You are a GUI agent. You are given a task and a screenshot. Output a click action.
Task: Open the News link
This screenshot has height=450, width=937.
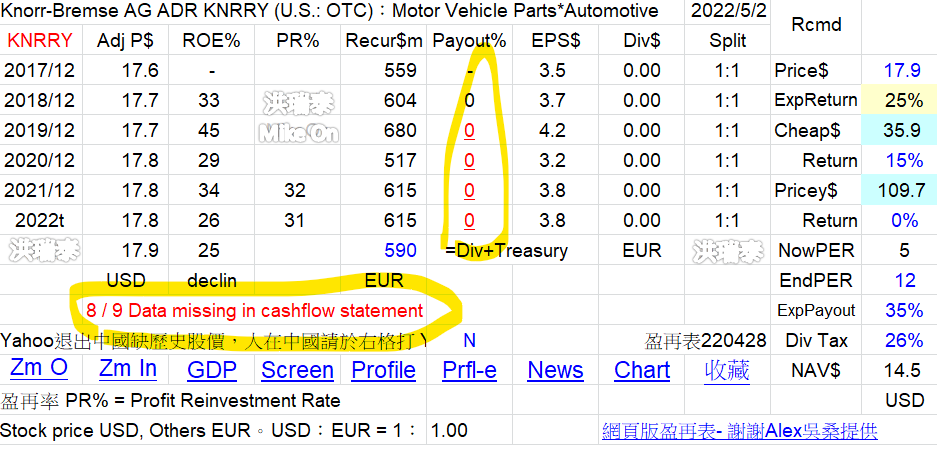555,371
